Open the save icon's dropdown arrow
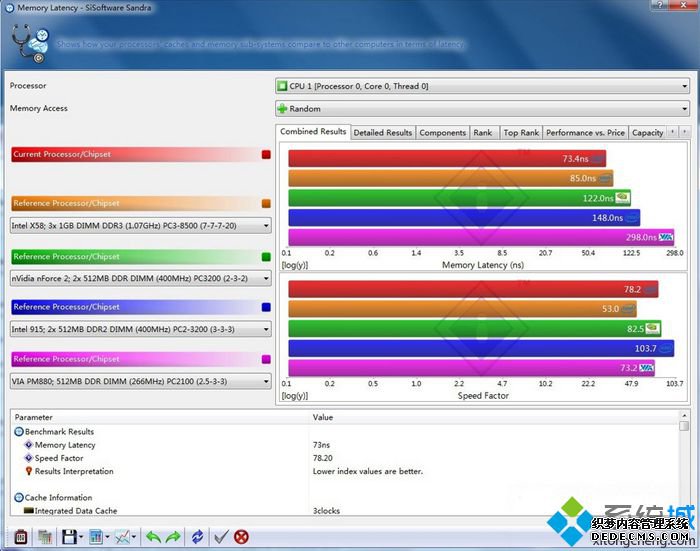Screen dimensions: 700x551 click(x=81, y=537)
